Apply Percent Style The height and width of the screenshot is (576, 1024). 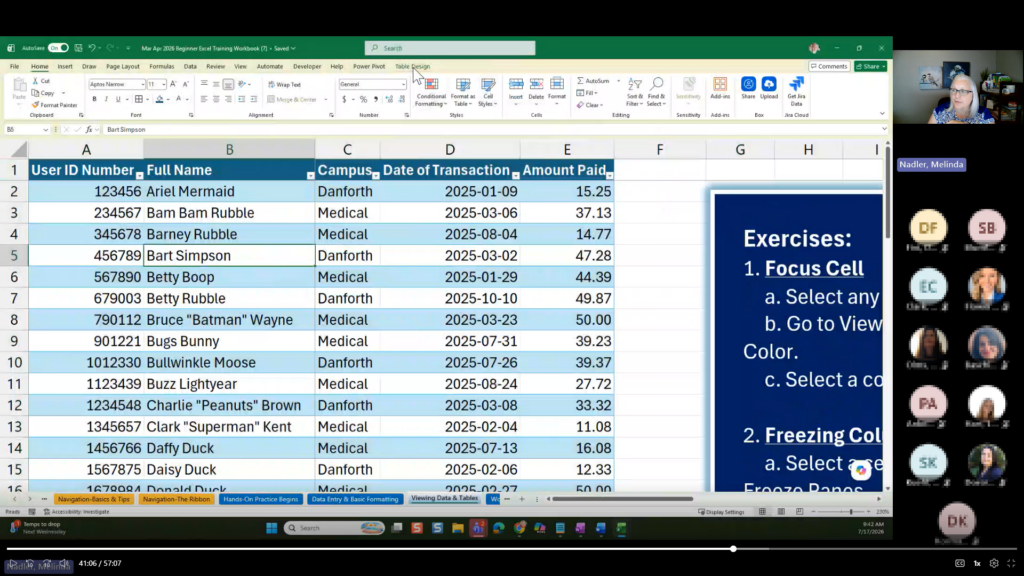363,99
